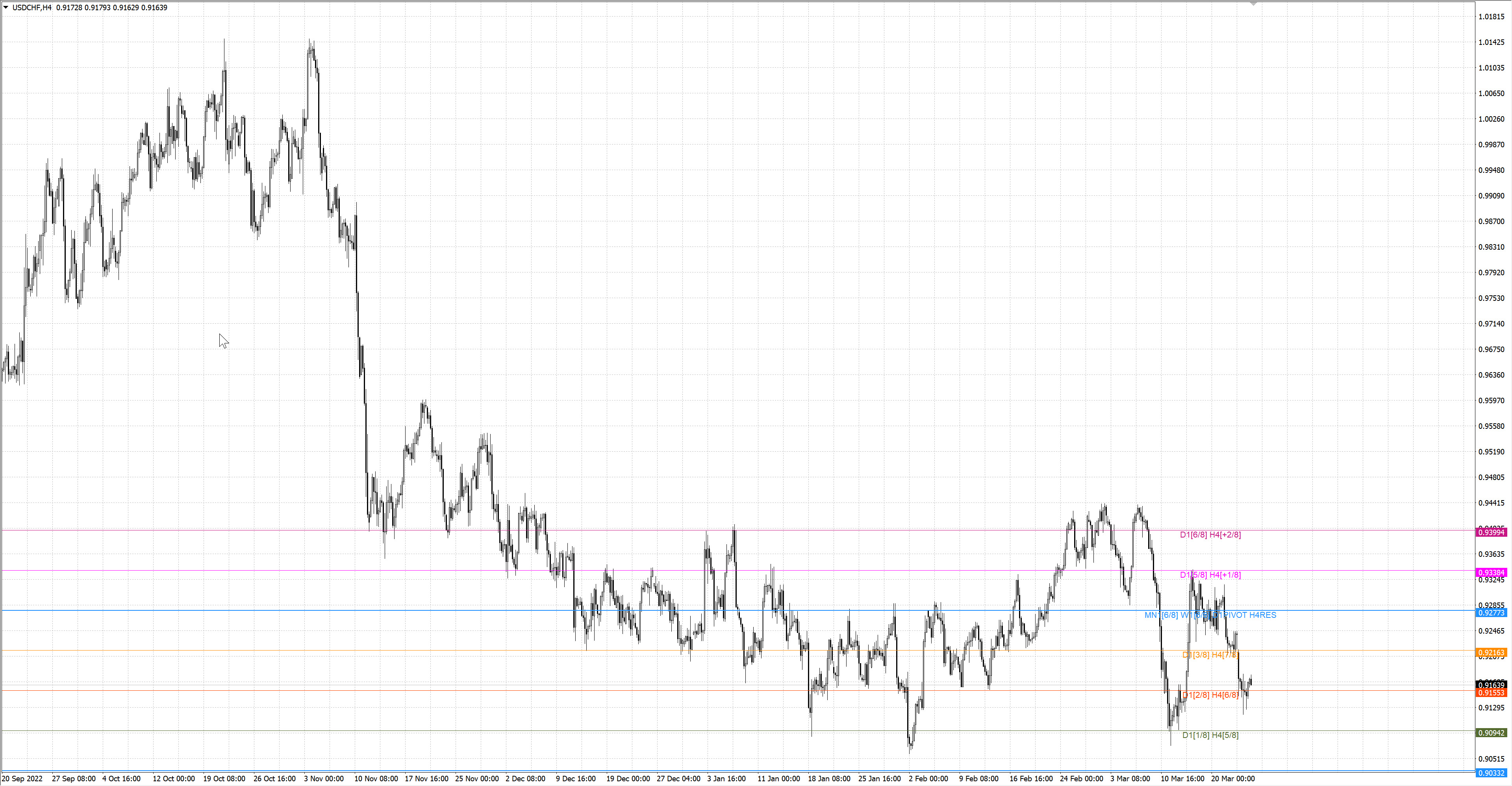
Task: Click the magenta 0.93994 price tag
Action: tap(1491, 532)
